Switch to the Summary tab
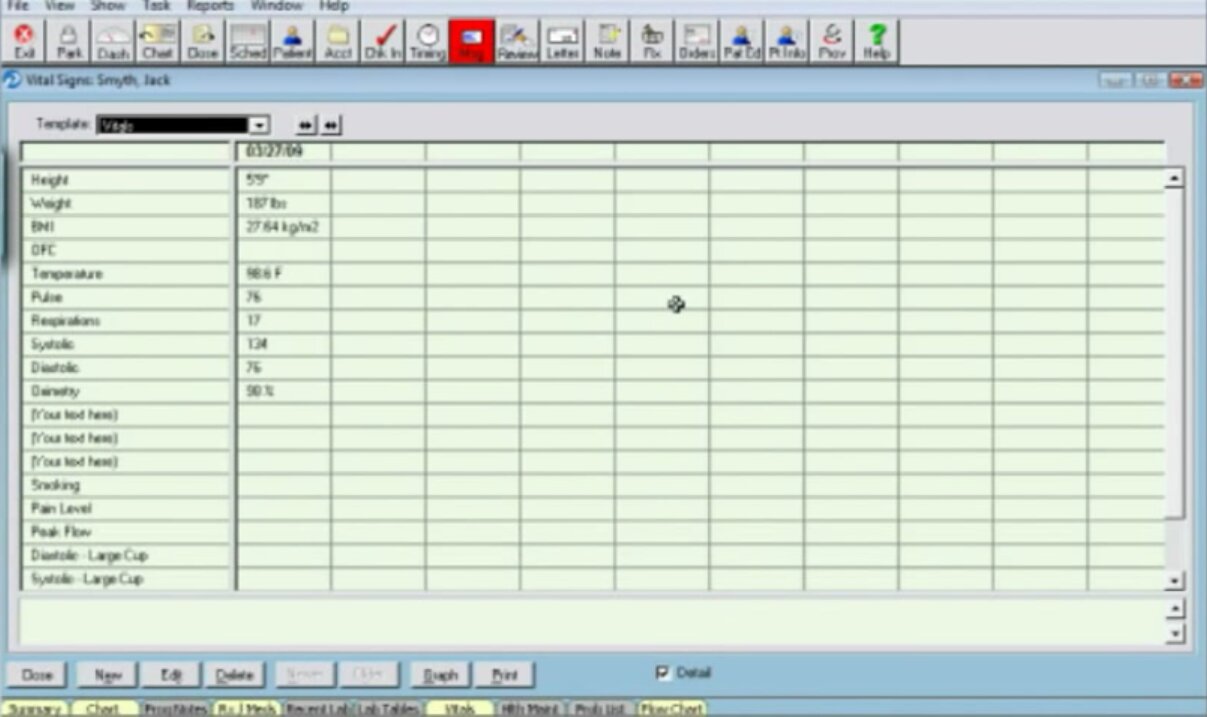This screenshot has height=717, width=1207. pyautogui.click(x=36, y=708)
